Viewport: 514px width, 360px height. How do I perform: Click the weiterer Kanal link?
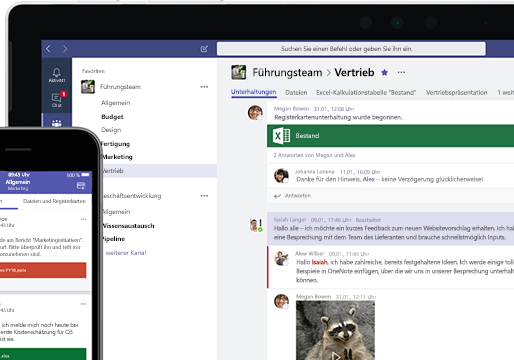pyautogui.click(x=126, y=253)
